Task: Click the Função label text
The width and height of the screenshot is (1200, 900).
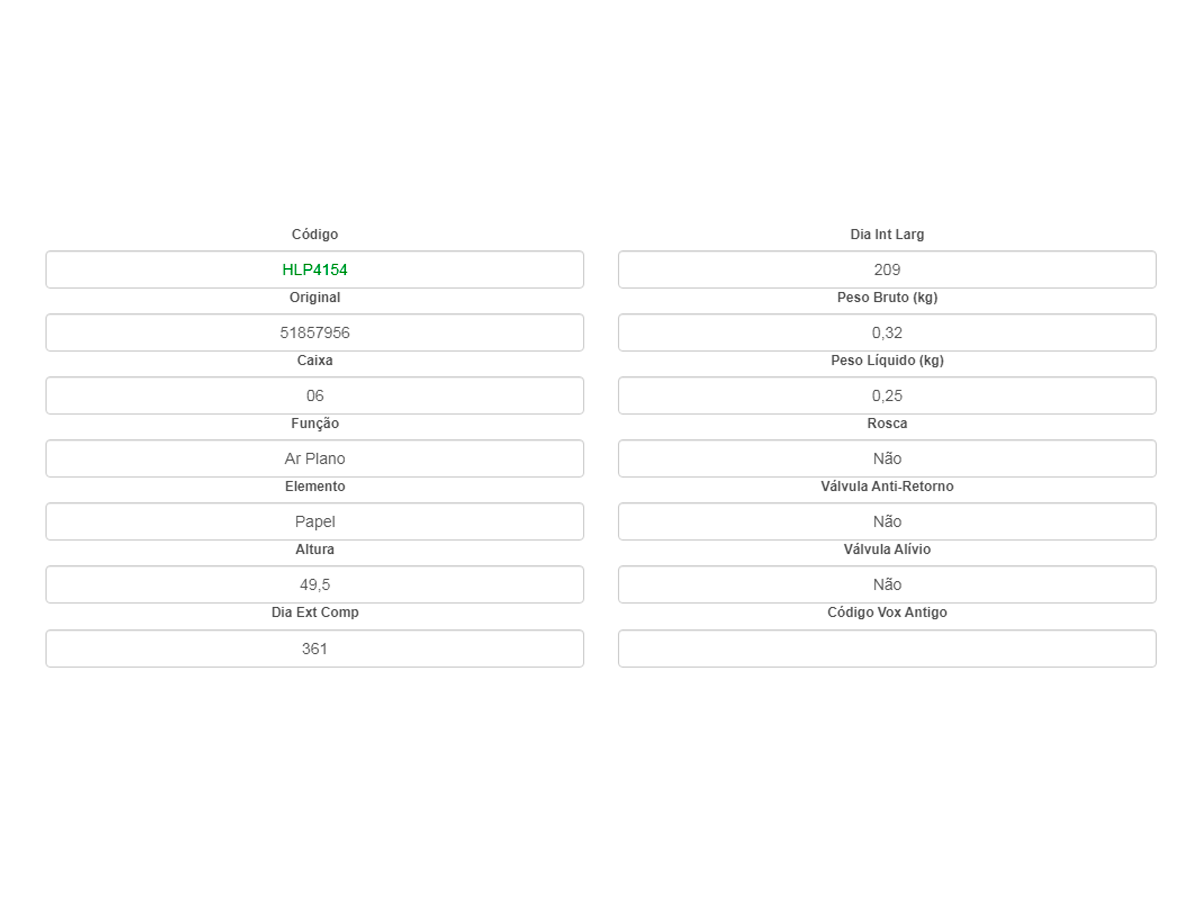Action: pyautogui.click(x=315, y=423)
